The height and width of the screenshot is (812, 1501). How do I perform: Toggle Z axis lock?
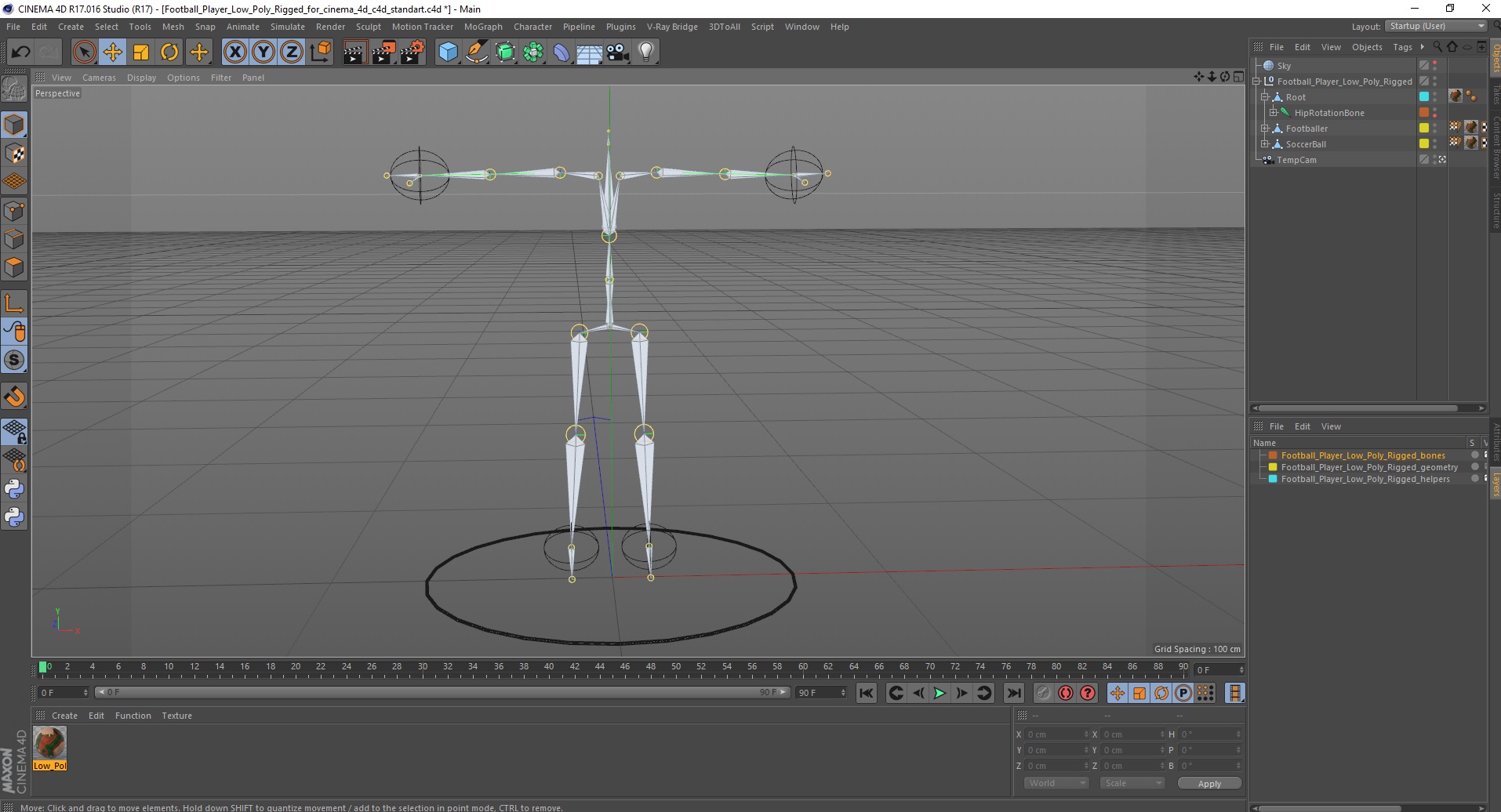292,53
